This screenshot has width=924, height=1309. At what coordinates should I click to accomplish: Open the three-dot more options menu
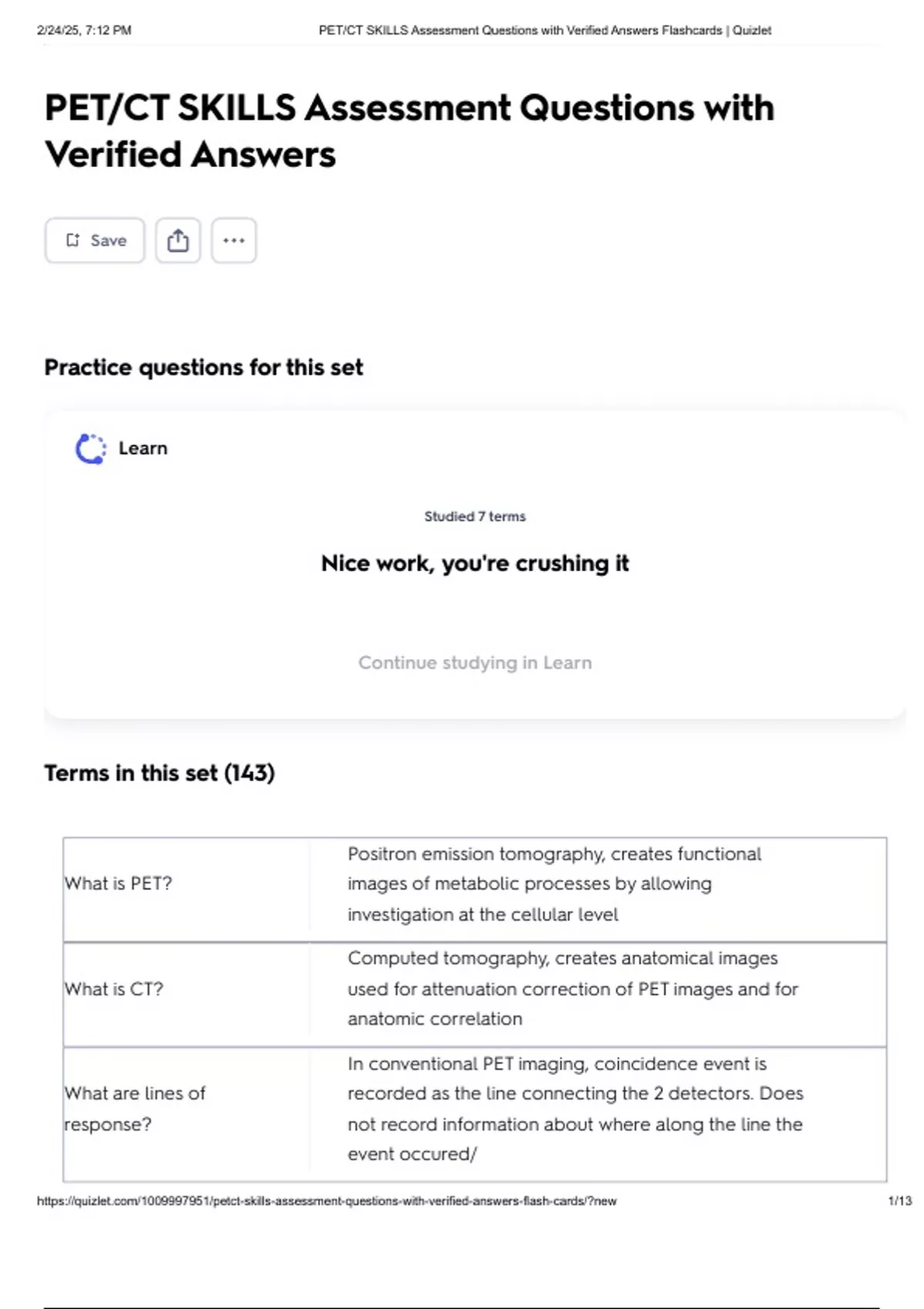coord(234,240)
